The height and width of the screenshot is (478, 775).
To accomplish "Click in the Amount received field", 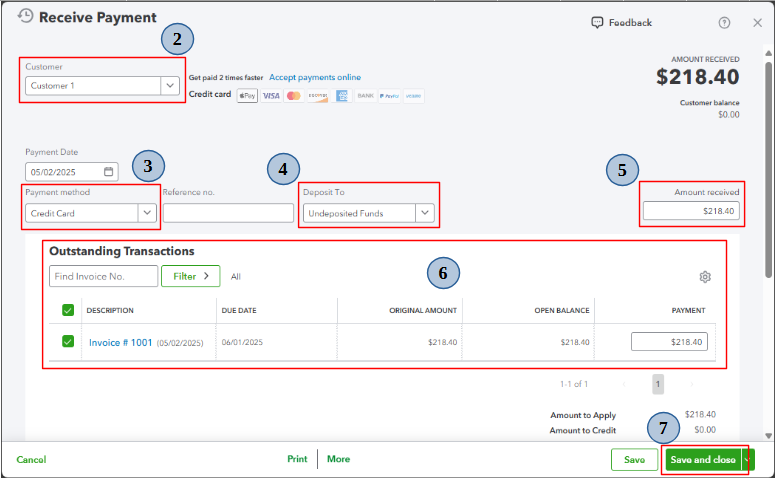I will coord(691,211).
